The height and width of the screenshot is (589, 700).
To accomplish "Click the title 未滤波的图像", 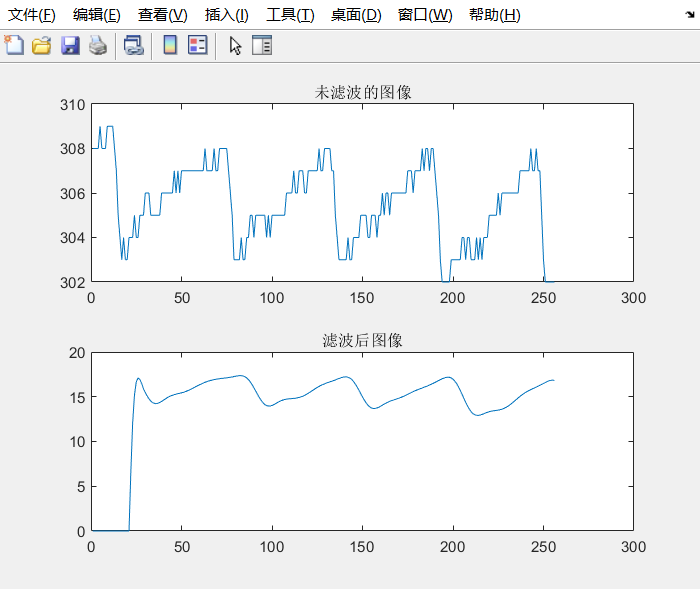I will (x=362, y=92).
